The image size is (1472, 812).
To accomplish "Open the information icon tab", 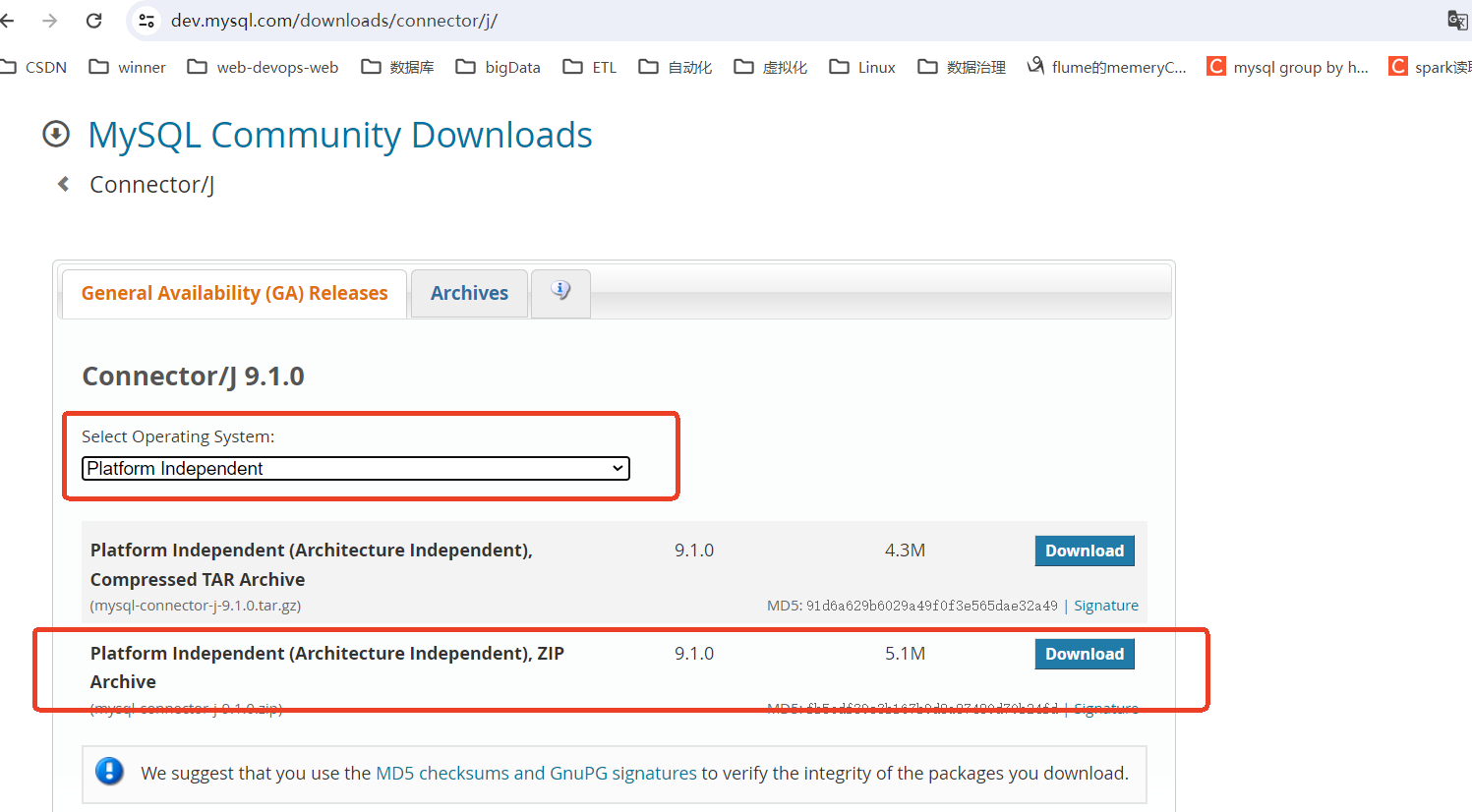I will (x=560, y=292).
